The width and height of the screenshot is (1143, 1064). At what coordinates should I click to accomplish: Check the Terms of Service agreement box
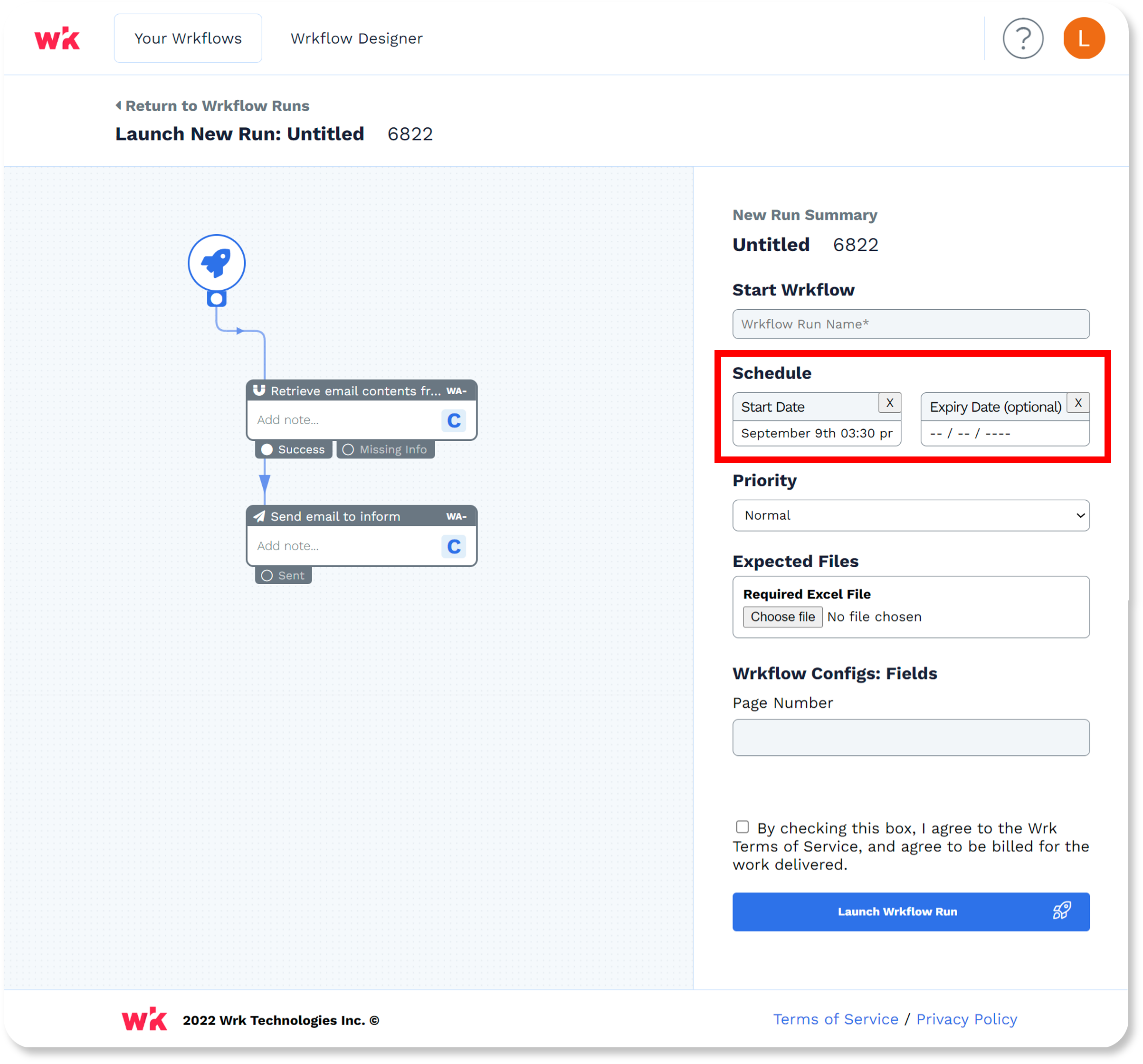(x=742, y=826)
